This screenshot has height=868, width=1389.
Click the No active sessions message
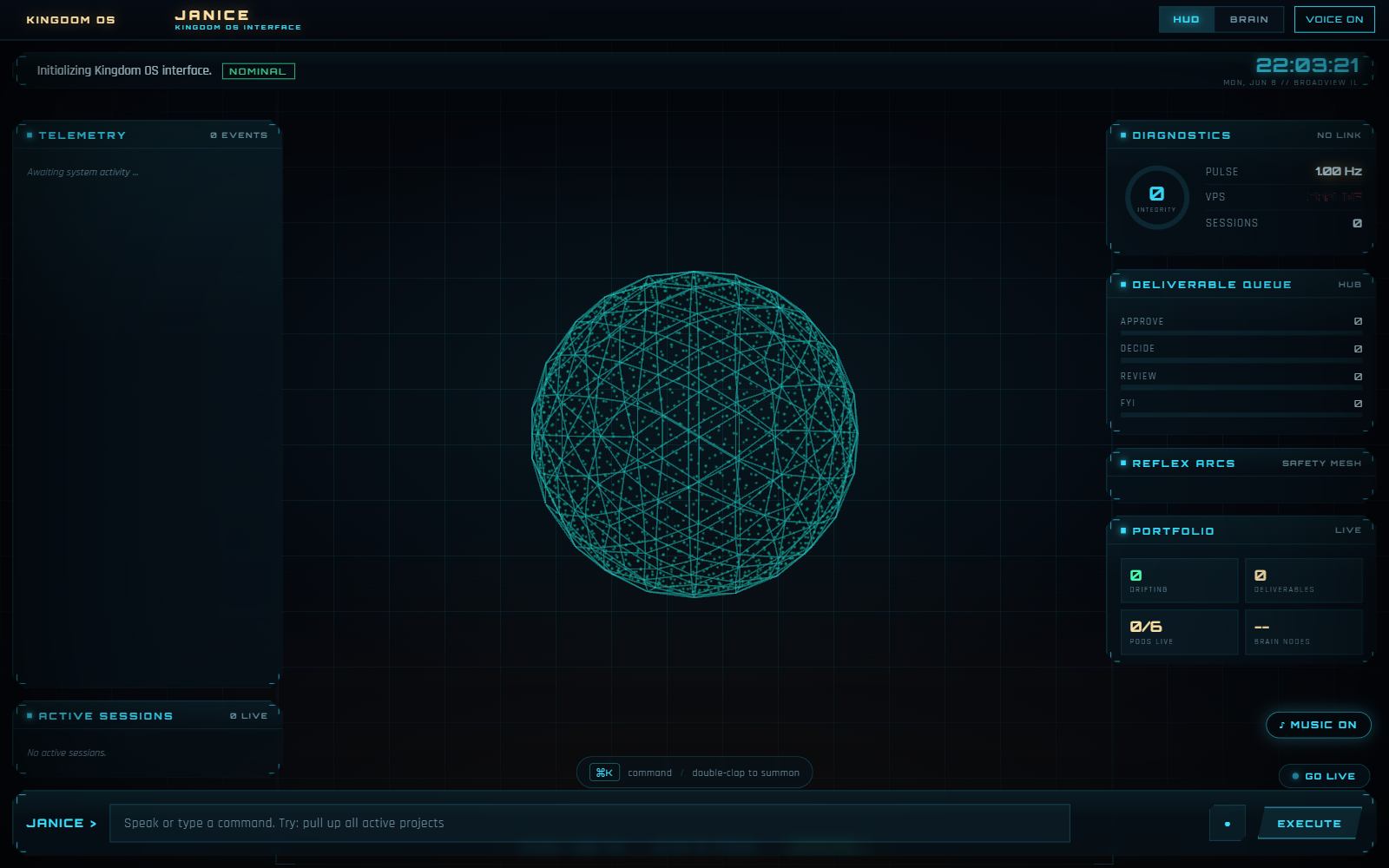pos(67,753)
